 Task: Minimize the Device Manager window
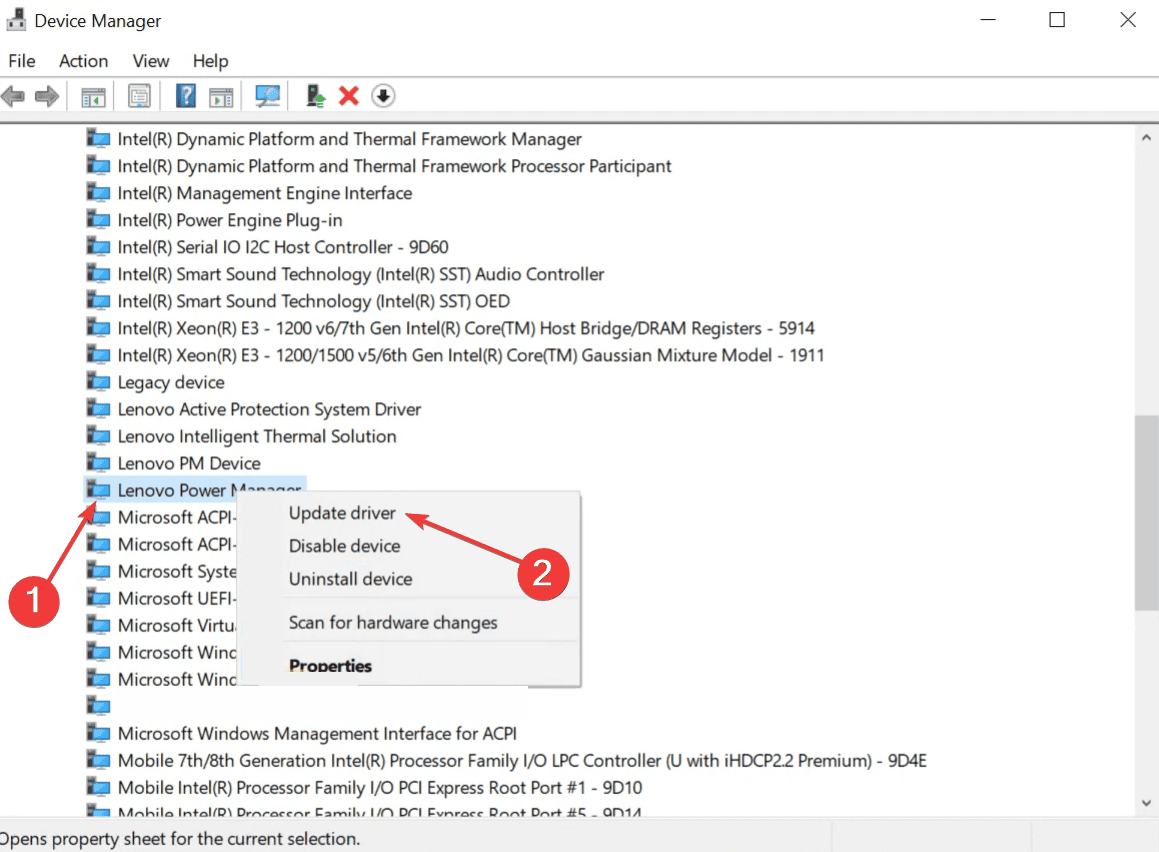coord(988,20)
